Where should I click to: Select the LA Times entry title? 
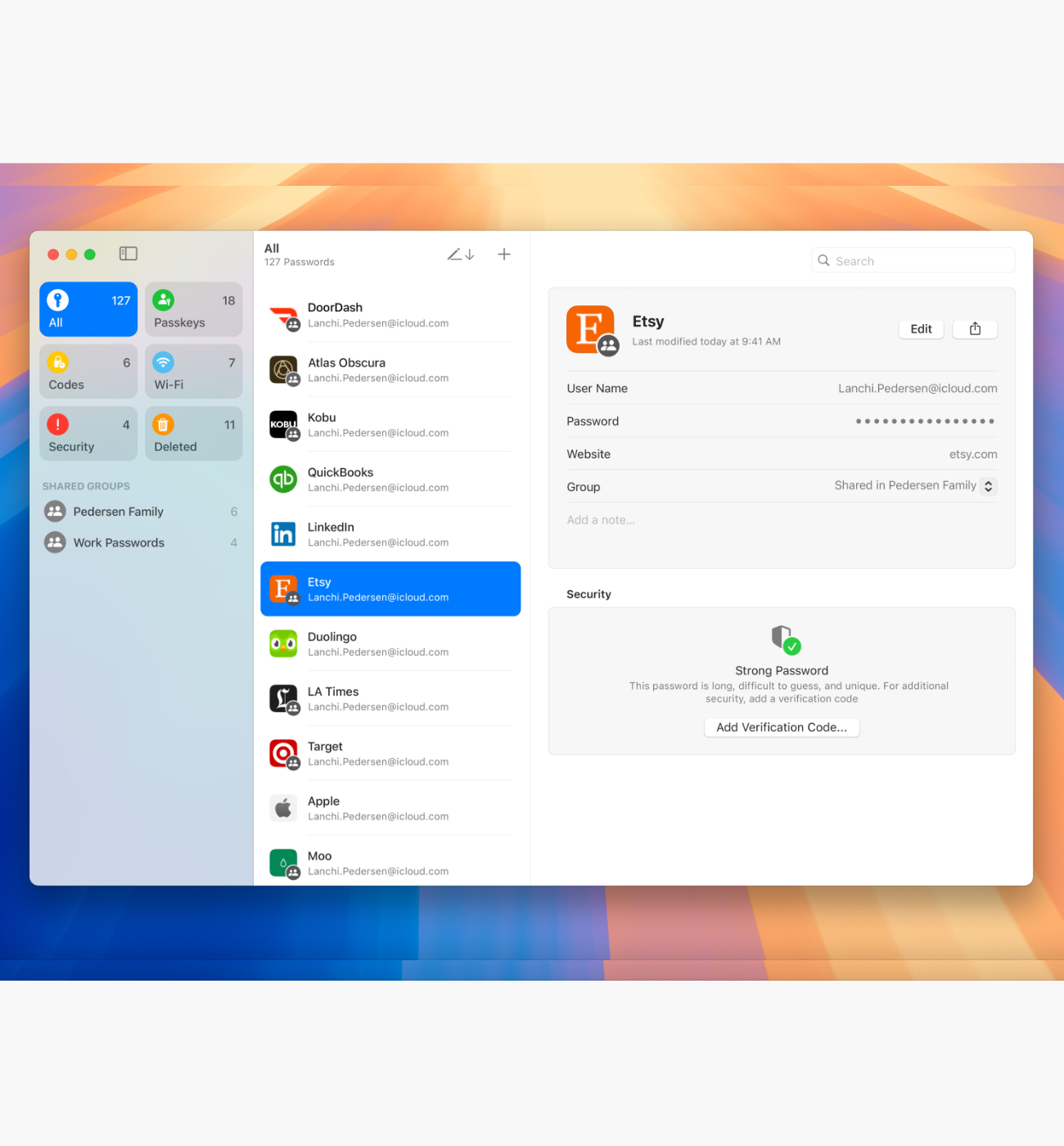(x=333, y=692)
